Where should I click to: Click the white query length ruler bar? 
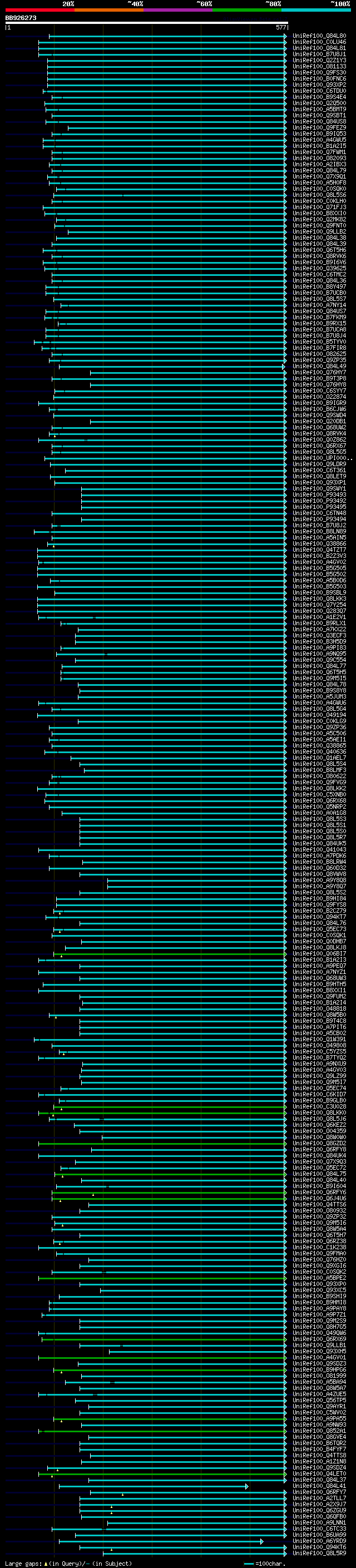(146, 23)
